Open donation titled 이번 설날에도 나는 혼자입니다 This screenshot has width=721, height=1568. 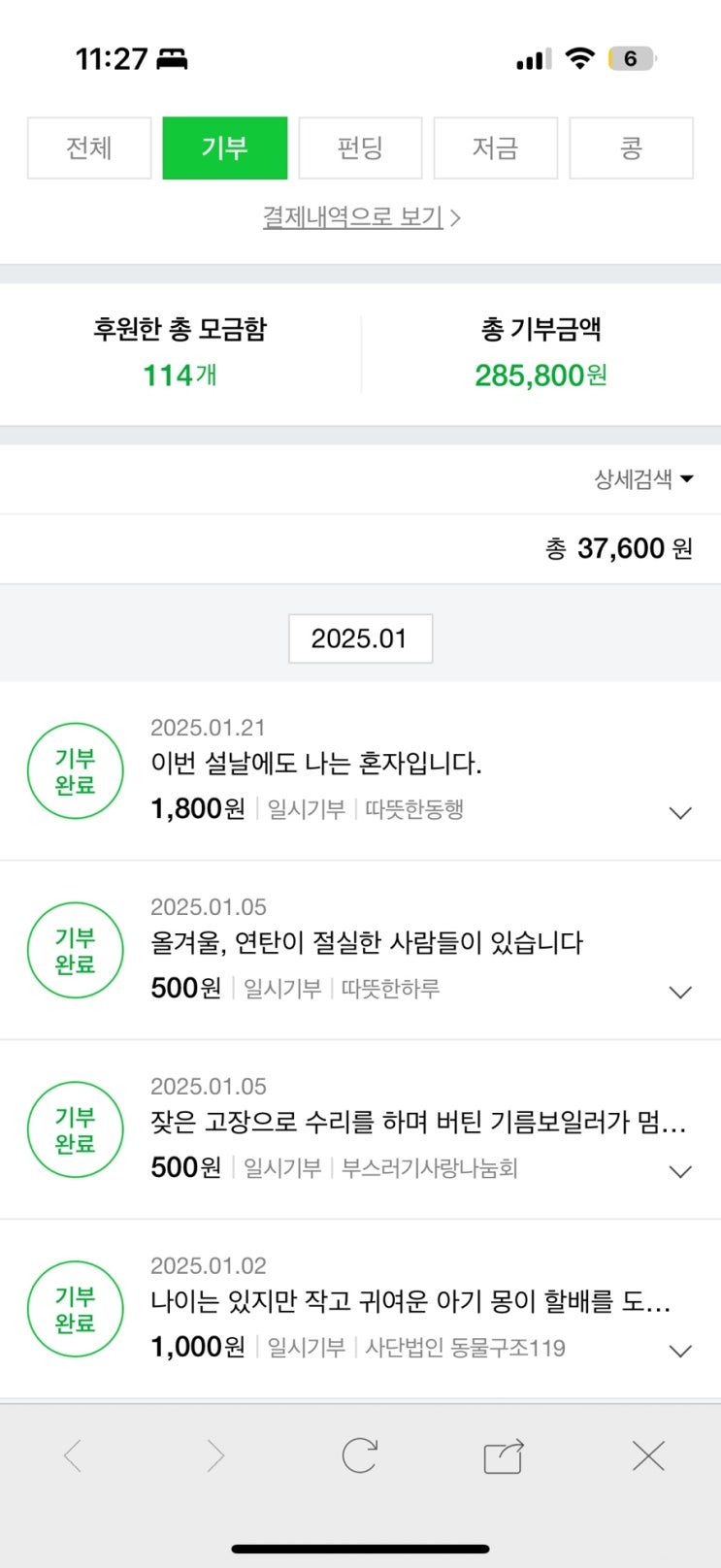[x=316, y=764]
